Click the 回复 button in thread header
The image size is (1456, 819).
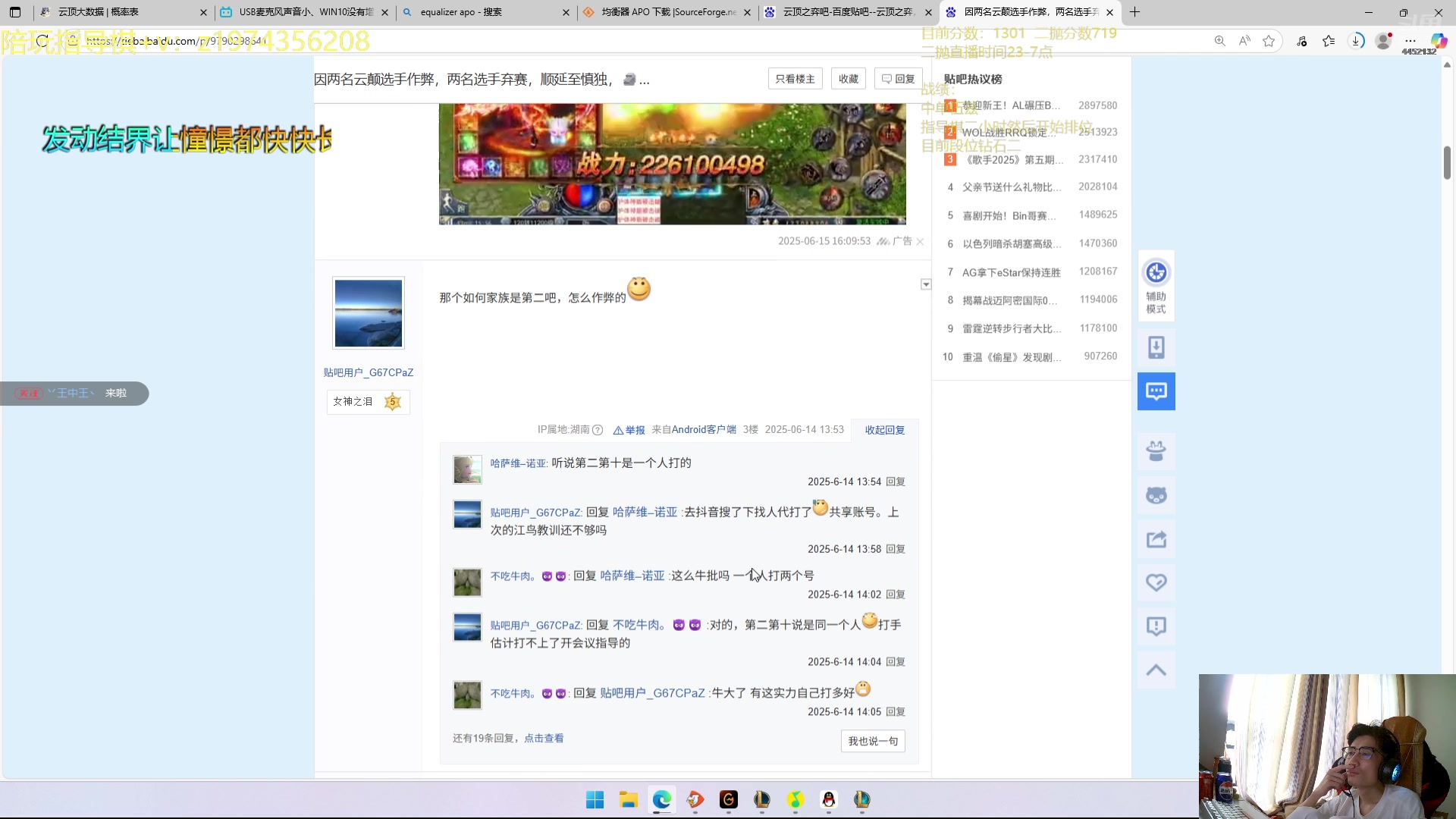click(899, 79)
